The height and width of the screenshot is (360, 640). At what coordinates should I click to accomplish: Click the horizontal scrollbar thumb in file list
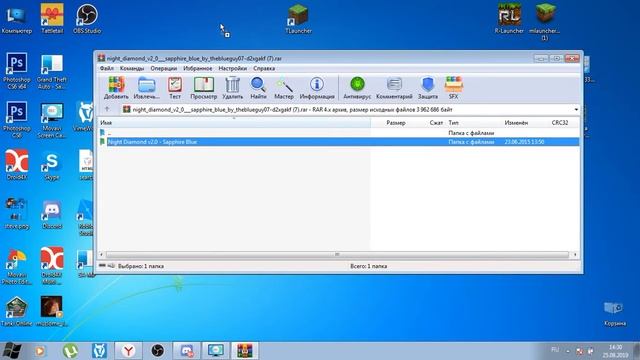point(337,254)
